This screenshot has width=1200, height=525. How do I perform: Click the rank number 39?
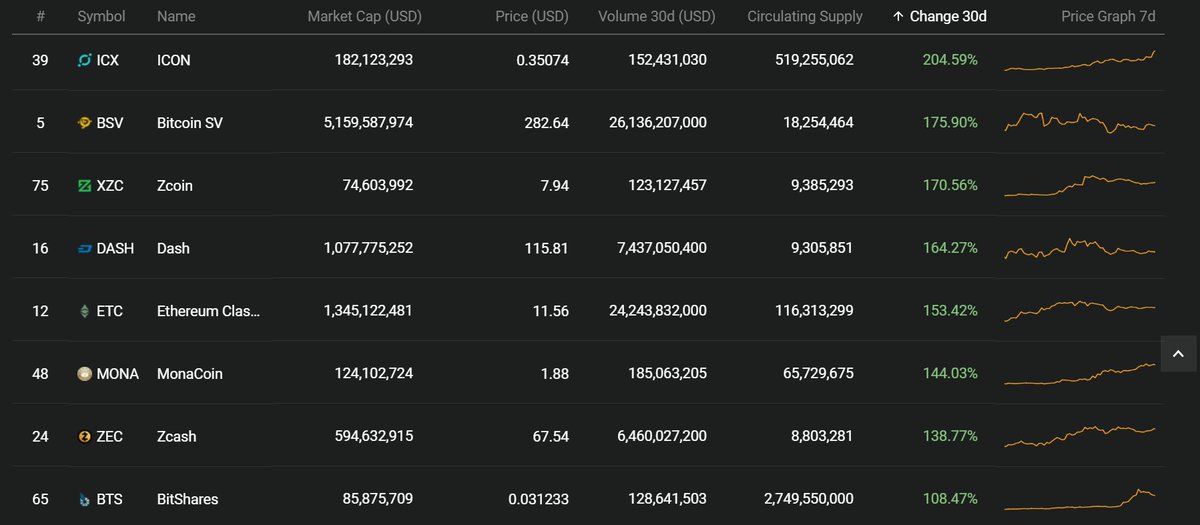tap(40, 60)
